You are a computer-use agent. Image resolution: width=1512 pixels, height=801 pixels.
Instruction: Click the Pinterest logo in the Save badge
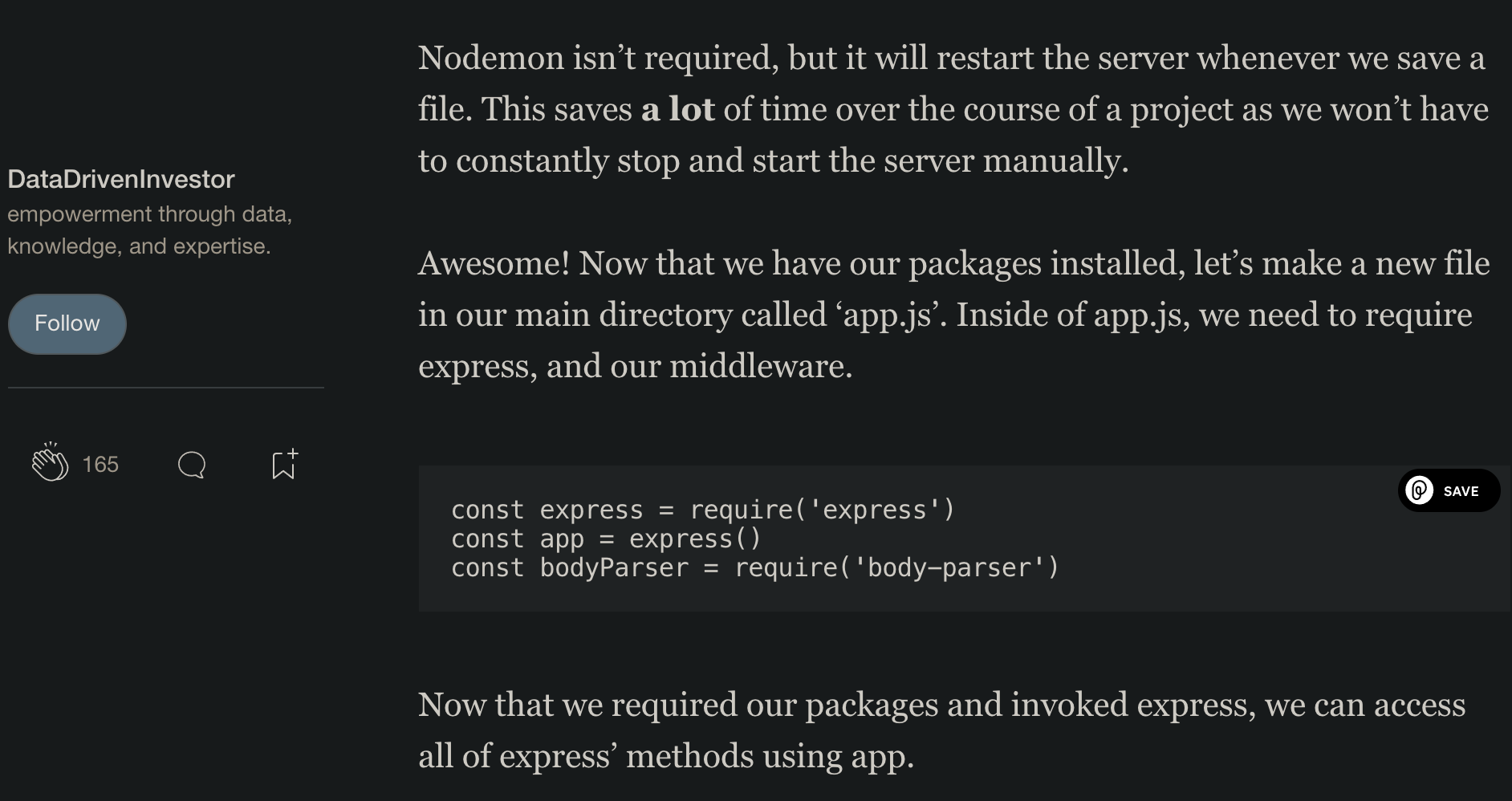click(1420, 490)
